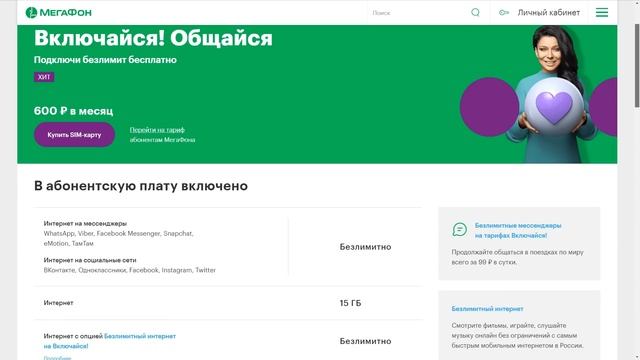Click the search magnifier icon
Screen dimensions: 640x360
pos(475,12)
